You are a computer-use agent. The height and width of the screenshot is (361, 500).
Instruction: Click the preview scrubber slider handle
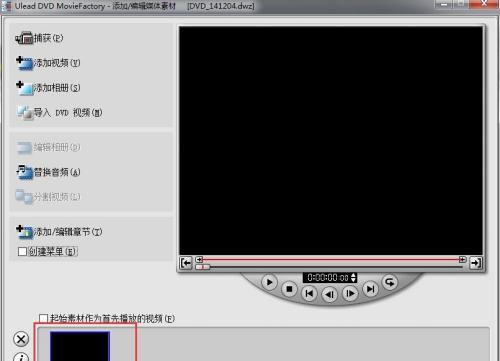tap(203, 267)
